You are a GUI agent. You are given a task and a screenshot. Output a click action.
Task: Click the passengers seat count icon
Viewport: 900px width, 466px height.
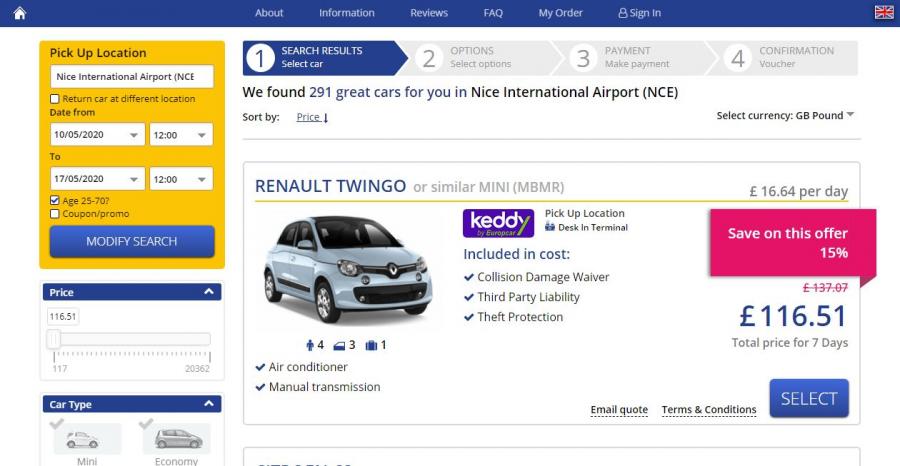310,345
